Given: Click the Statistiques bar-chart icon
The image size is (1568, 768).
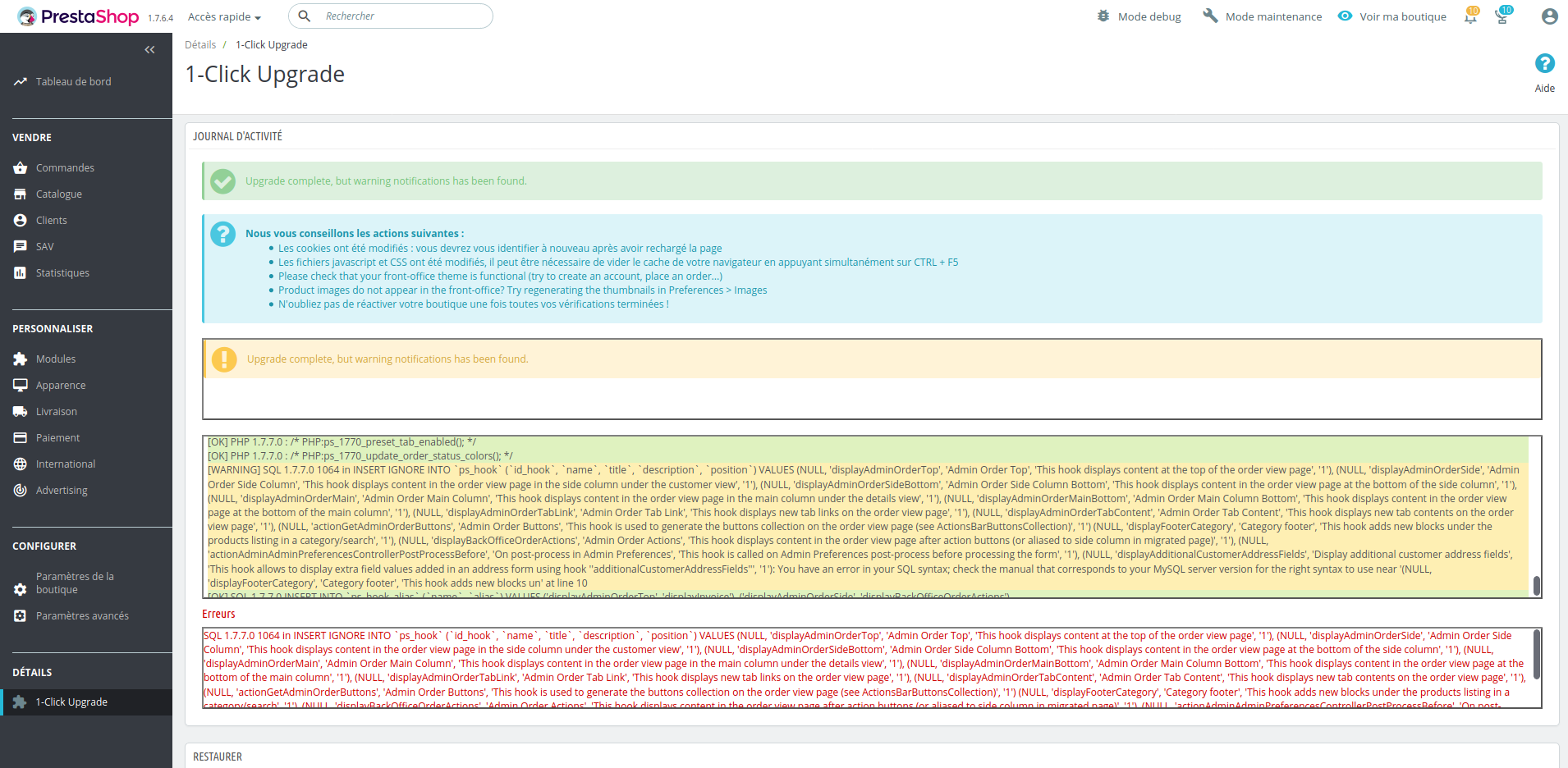Looking at the screenshot, I should coord(21,272).
